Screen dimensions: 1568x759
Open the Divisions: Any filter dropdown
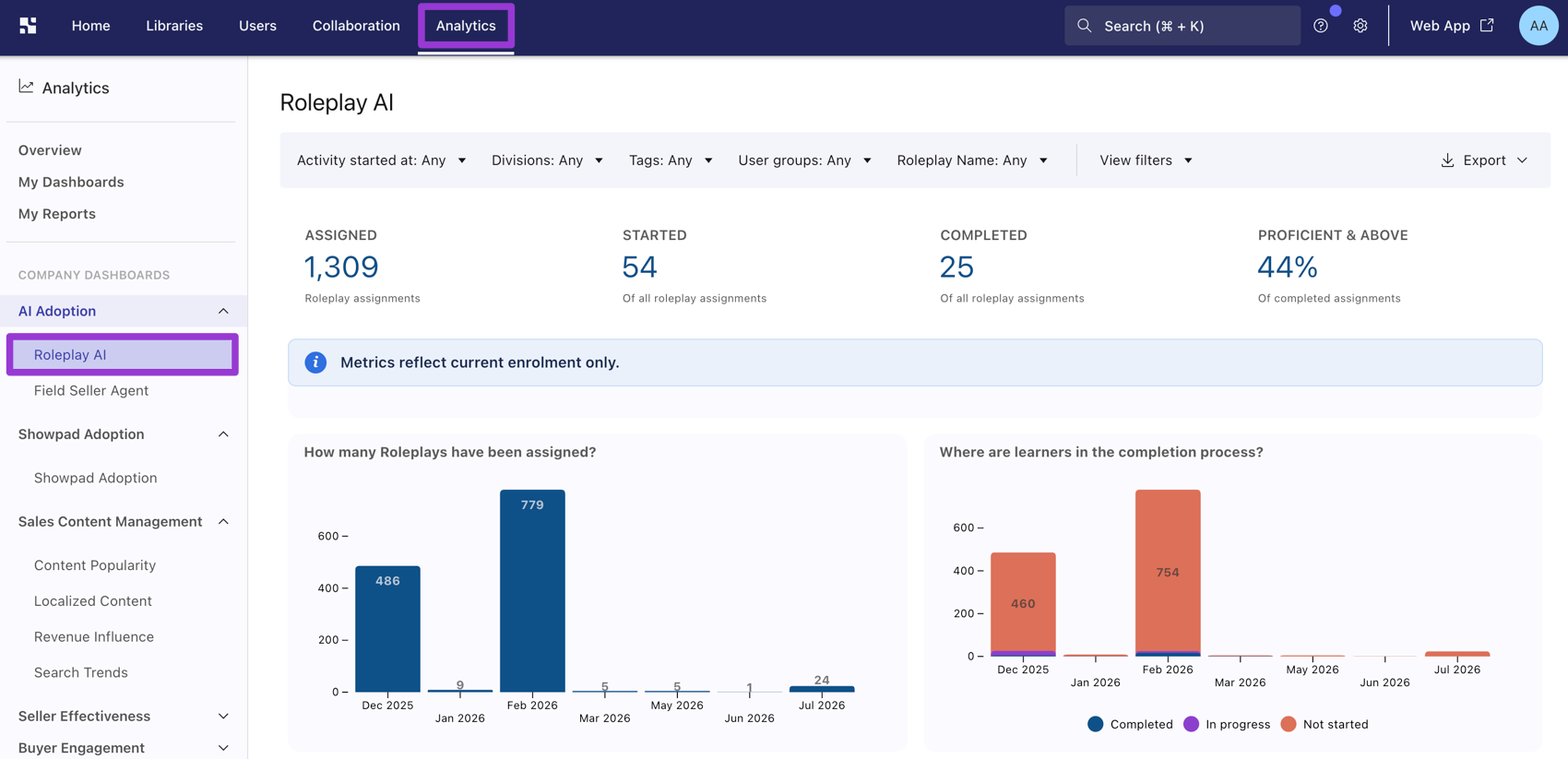point(547,160)
